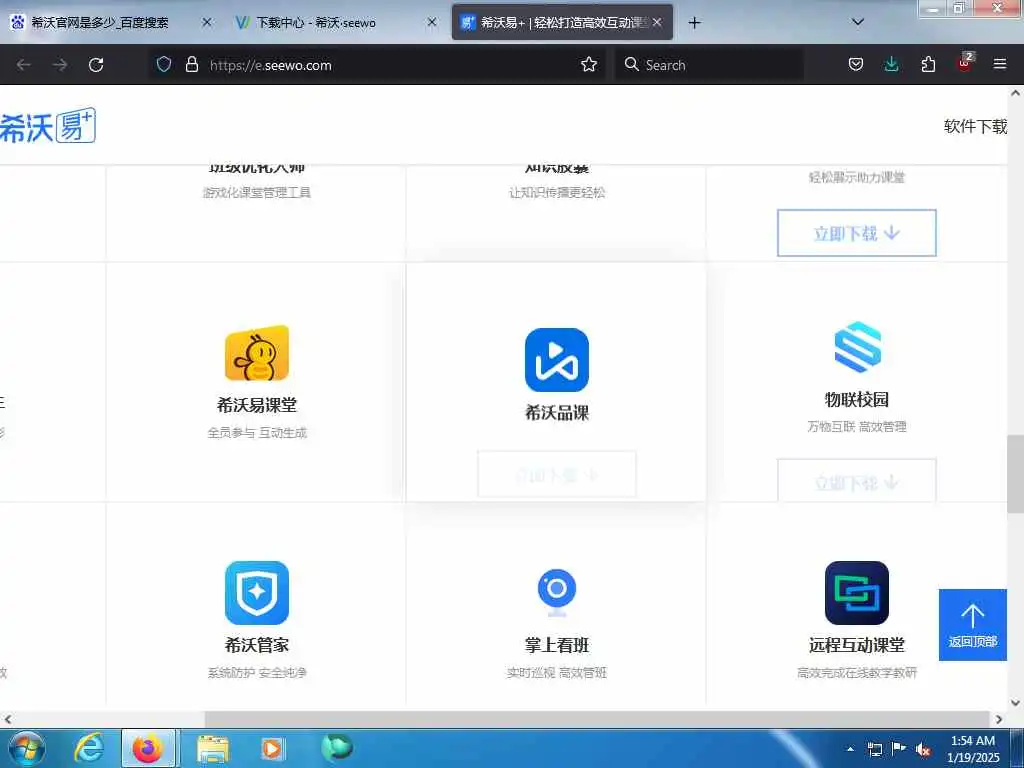1024x768 pixels.
Task: Click 游戏化课堂管理工具 description text
Action: (257, 193)
